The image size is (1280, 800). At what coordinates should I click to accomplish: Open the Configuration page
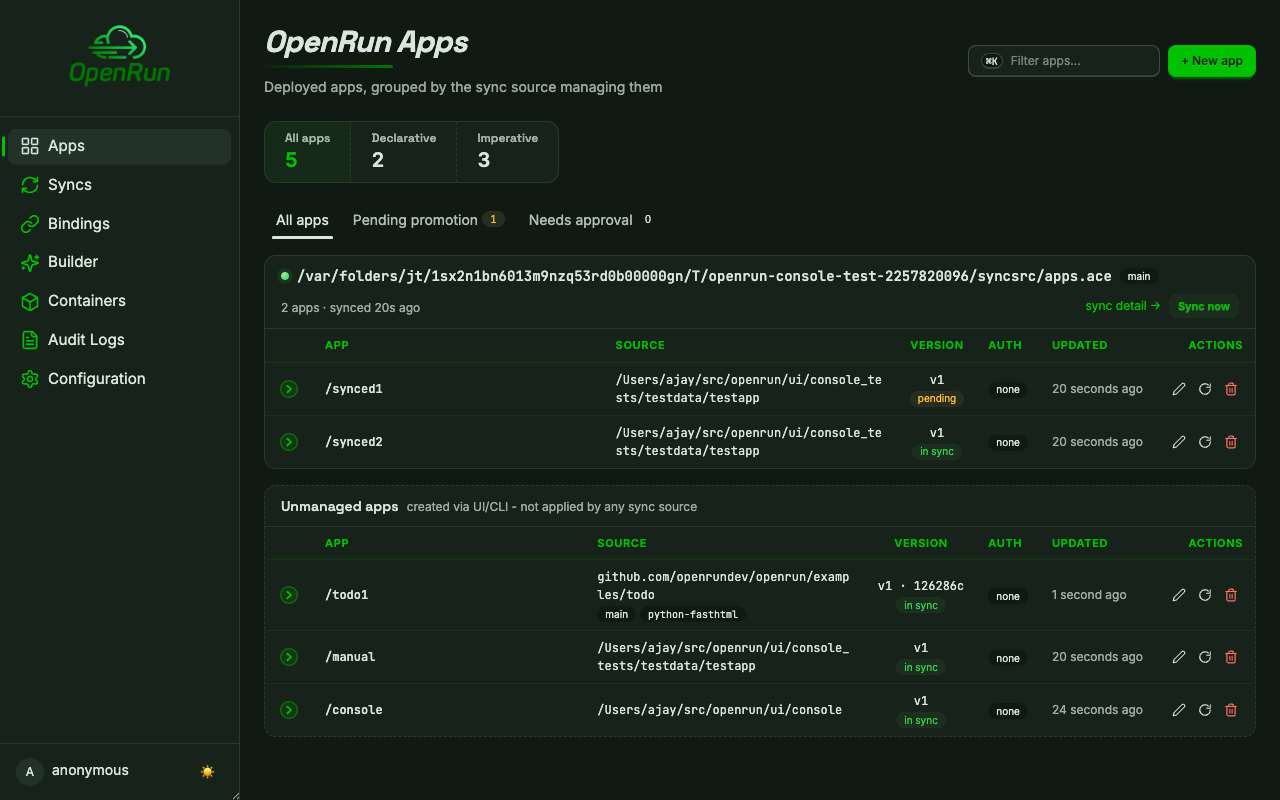click(x=119, y=379)
